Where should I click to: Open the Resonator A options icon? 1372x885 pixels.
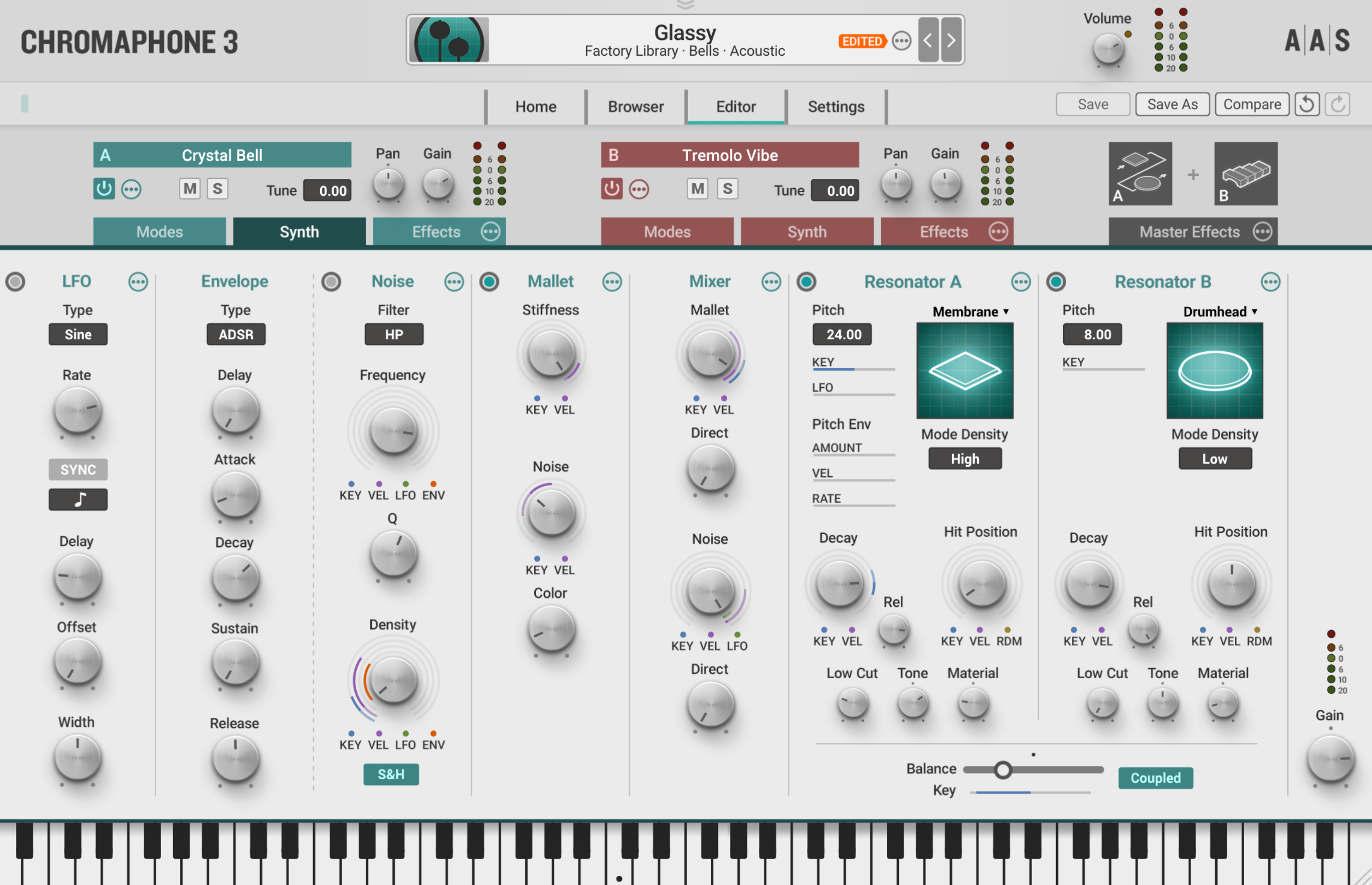click(x=1021, y=282)
